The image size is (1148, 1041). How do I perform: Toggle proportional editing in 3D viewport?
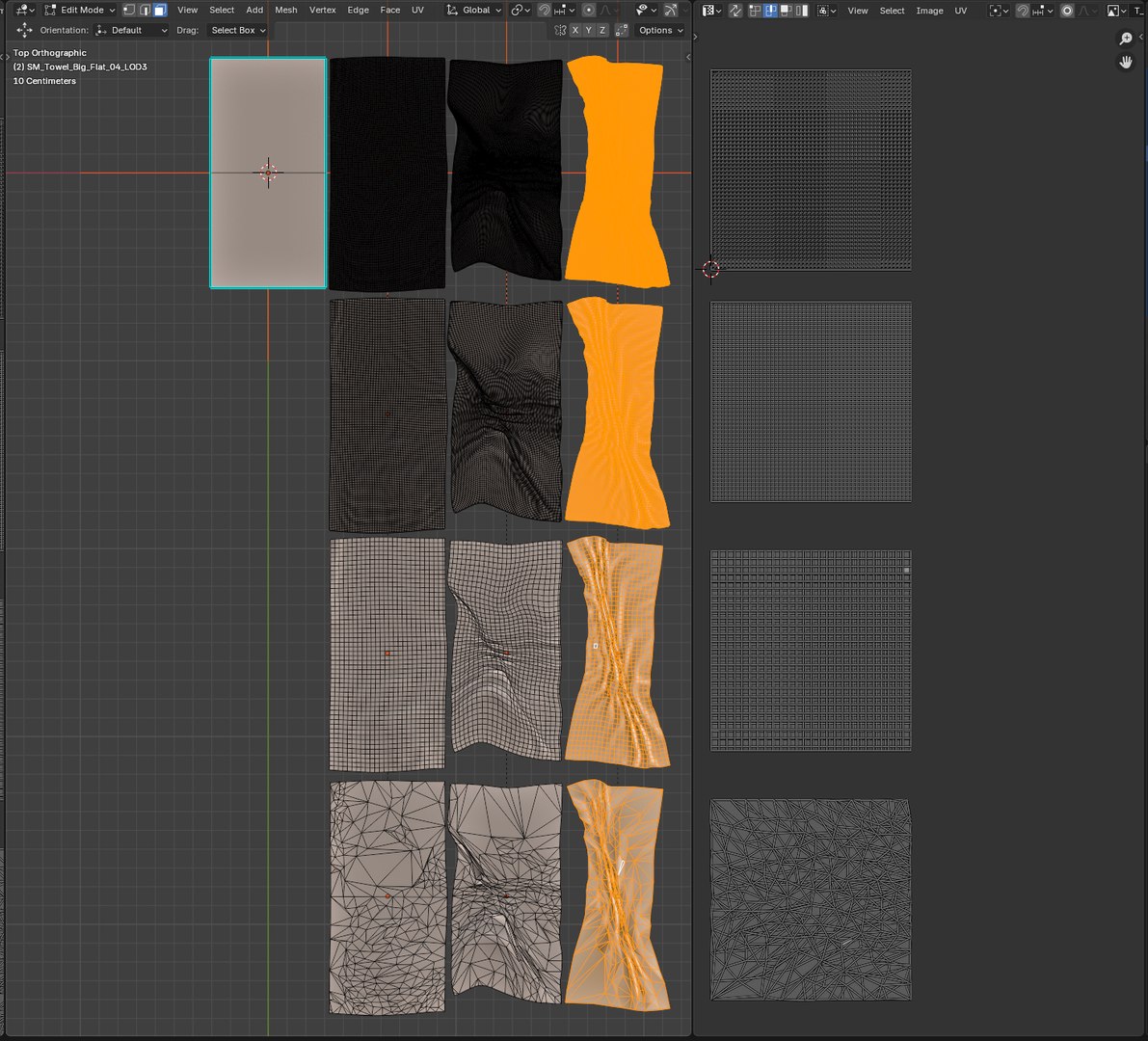coord(589,11)
